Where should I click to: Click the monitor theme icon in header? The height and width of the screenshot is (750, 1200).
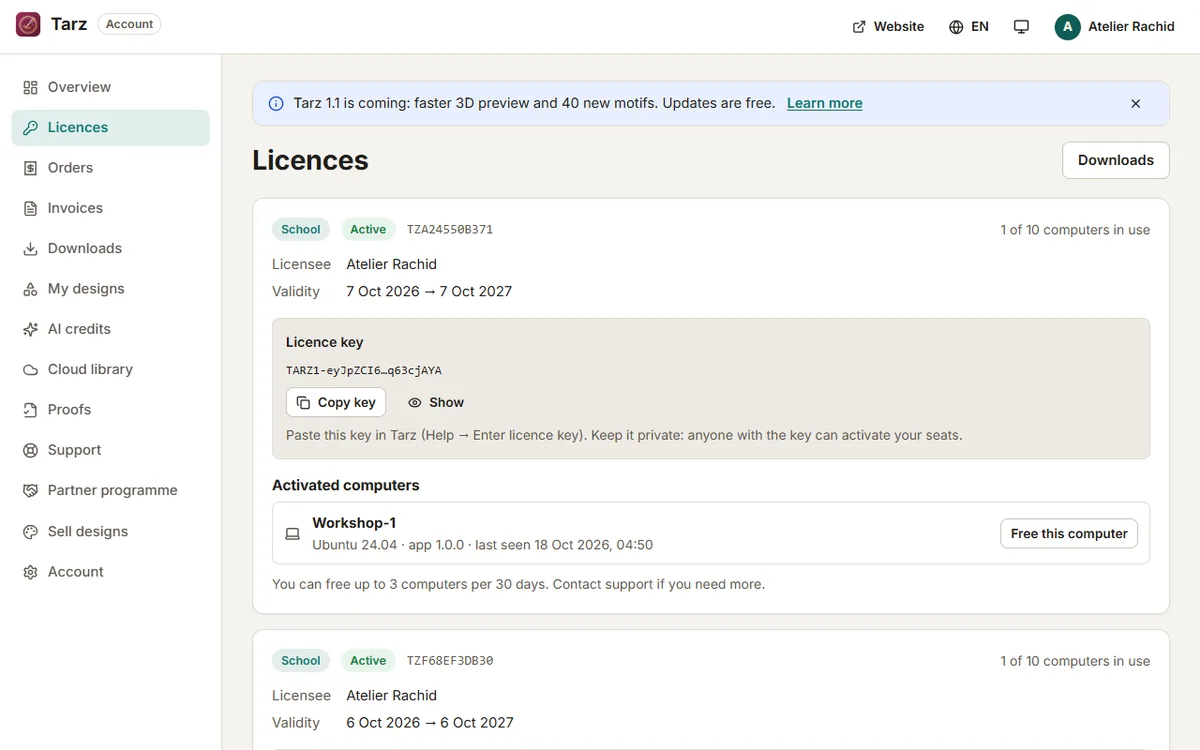[x=1021, y=27]
